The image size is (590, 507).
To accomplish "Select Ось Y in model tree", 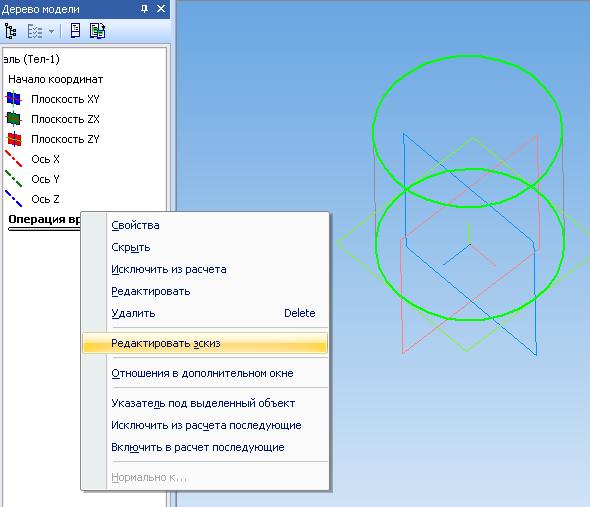I will coord(45,179).
